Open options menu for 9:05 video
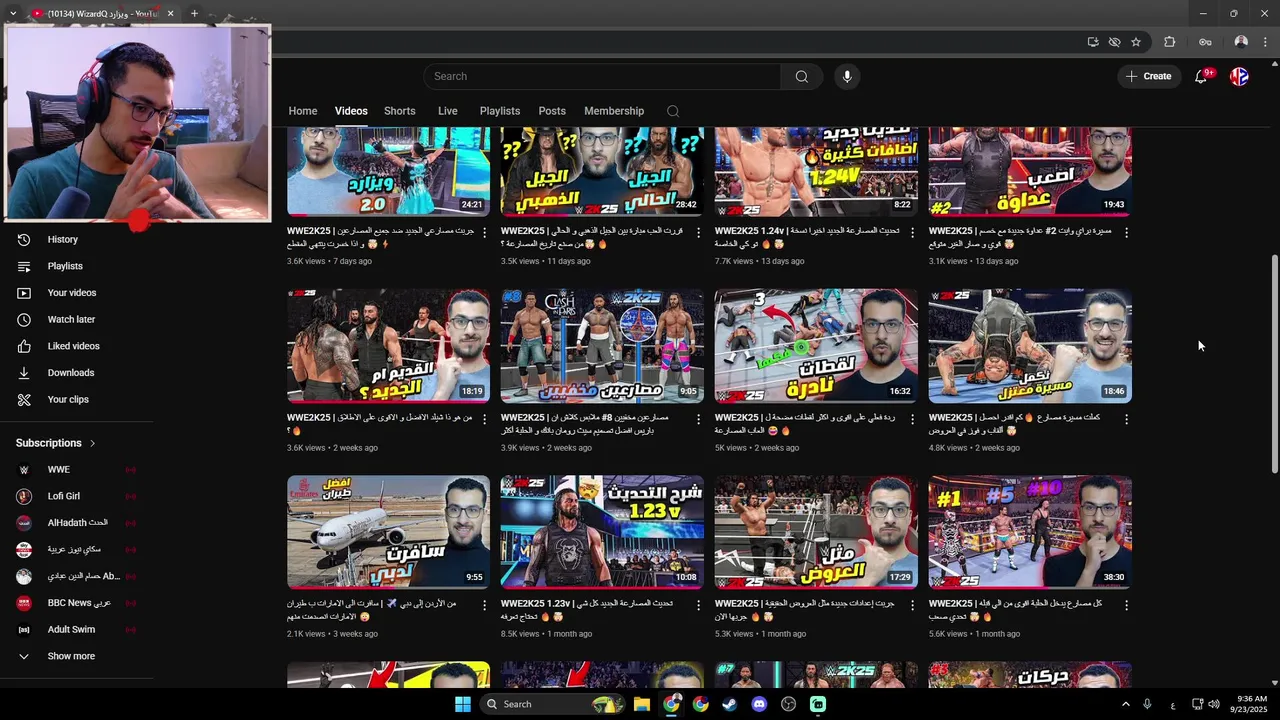 [x=699, y=418]
